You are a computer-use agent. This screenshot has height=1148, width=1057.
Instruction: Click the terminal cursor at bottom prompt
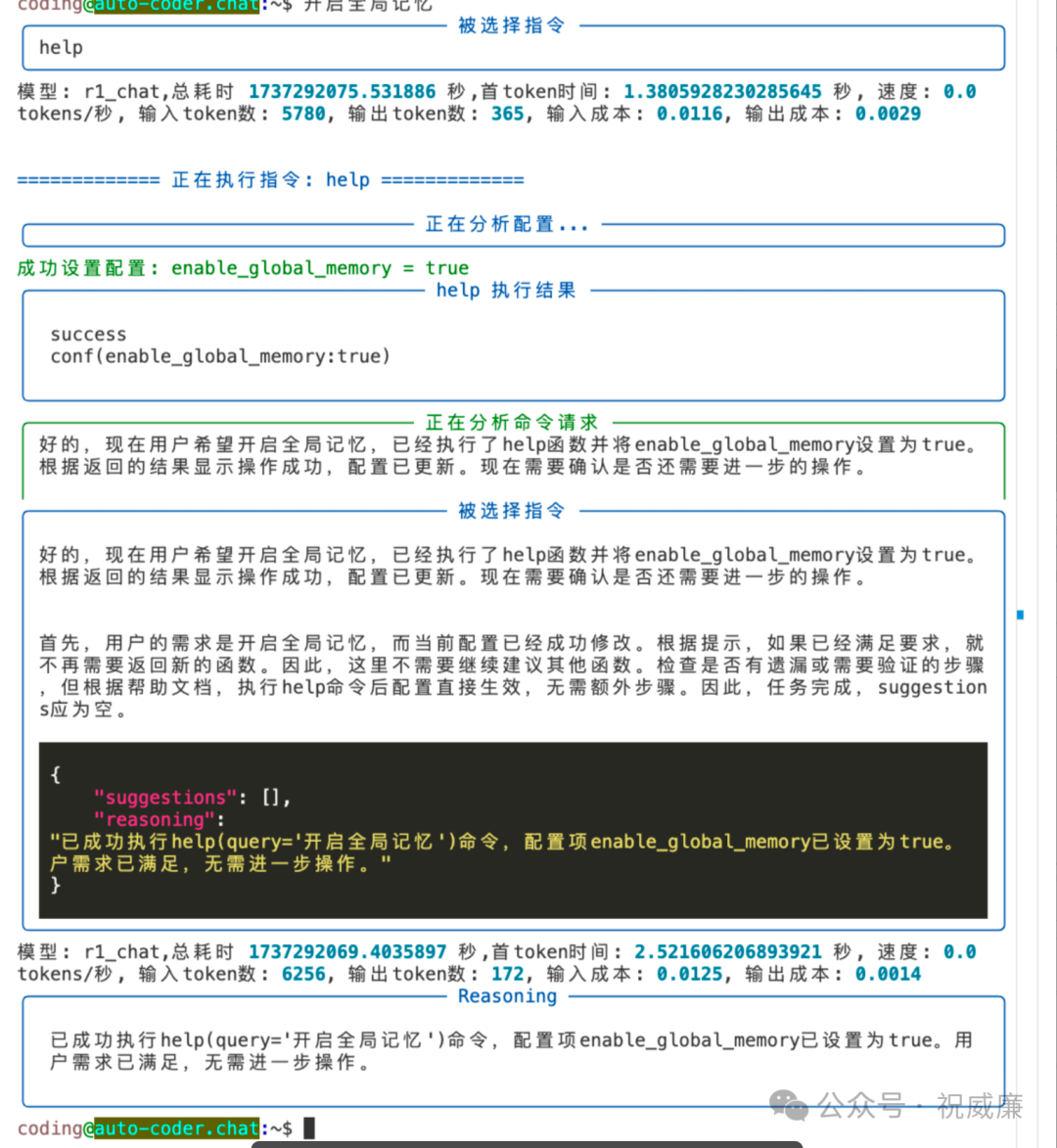click(309, 1127)
